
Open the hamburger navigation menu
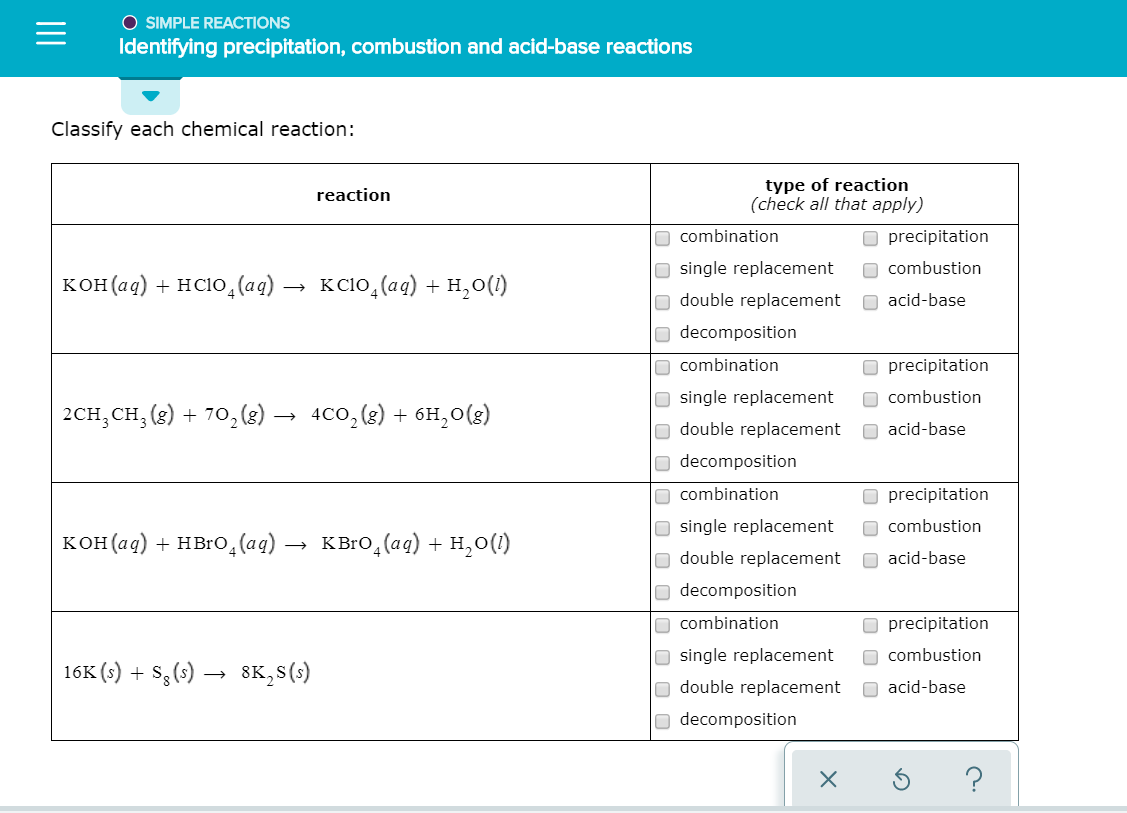pos(50,33)
